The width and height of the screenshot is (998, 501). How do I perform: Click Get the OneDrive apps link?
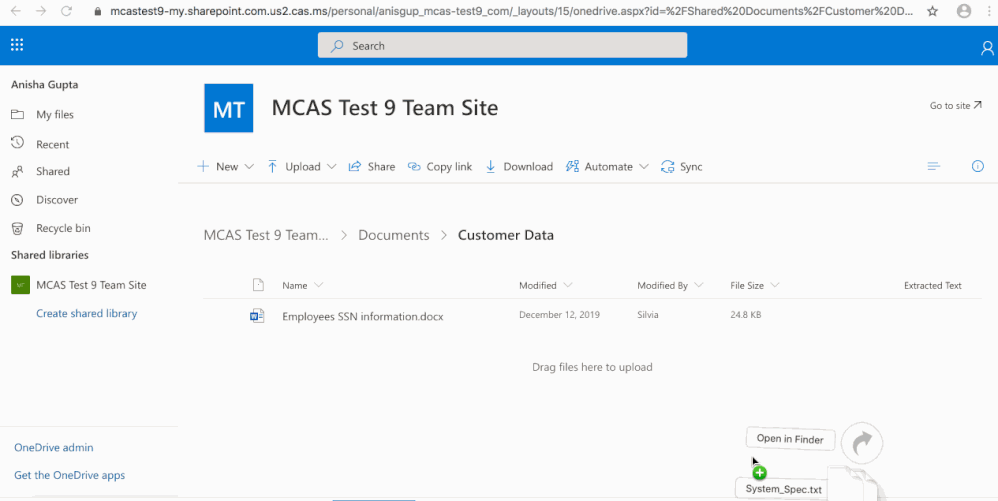69,475
